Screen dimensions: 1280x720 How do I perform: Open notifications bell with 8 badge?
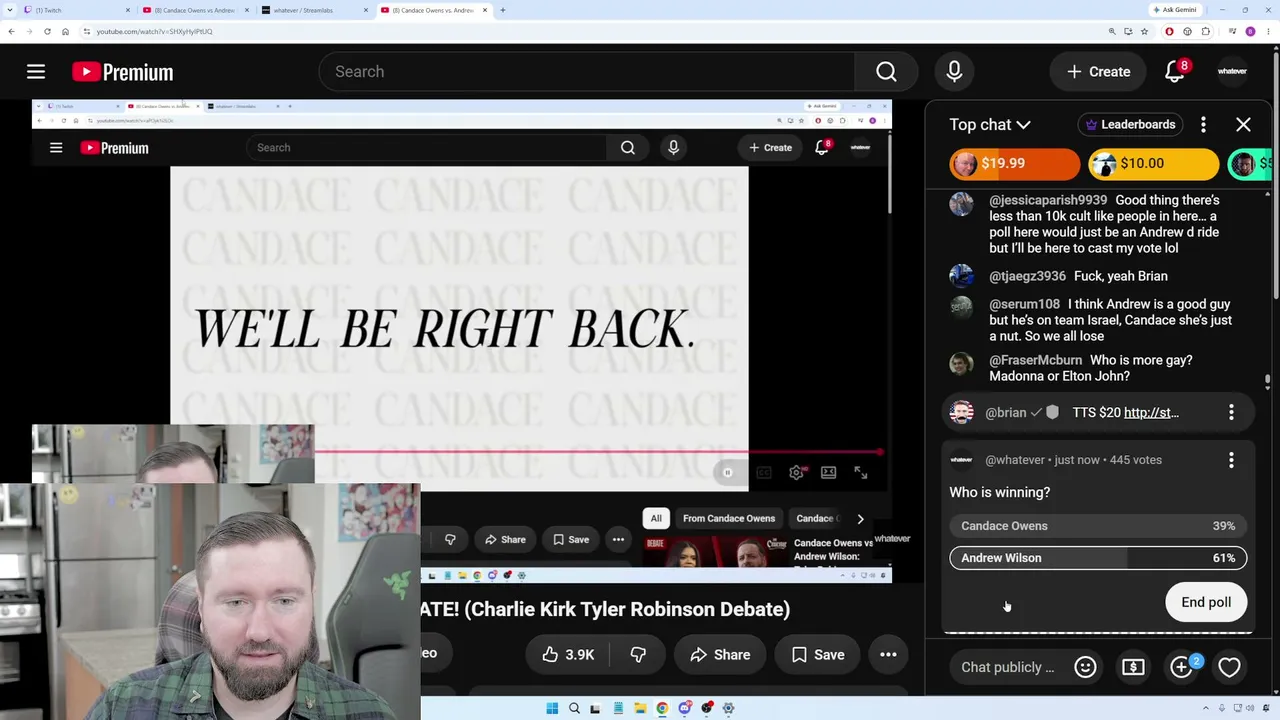[1175, 71]
